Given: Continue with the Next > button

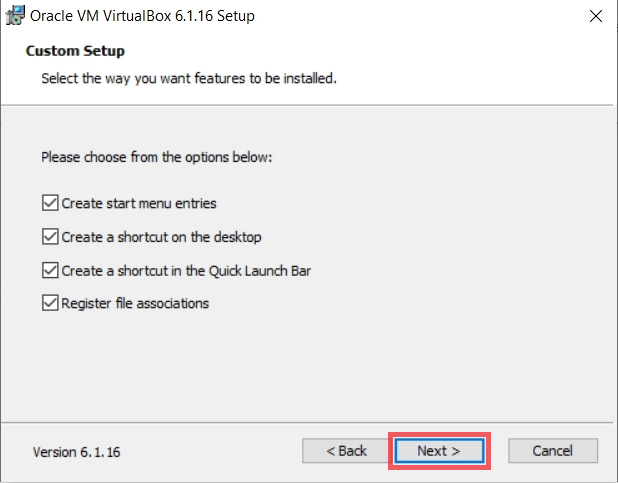Looking at the screenshot, I should pyautogui.click(x=439, y=451).
